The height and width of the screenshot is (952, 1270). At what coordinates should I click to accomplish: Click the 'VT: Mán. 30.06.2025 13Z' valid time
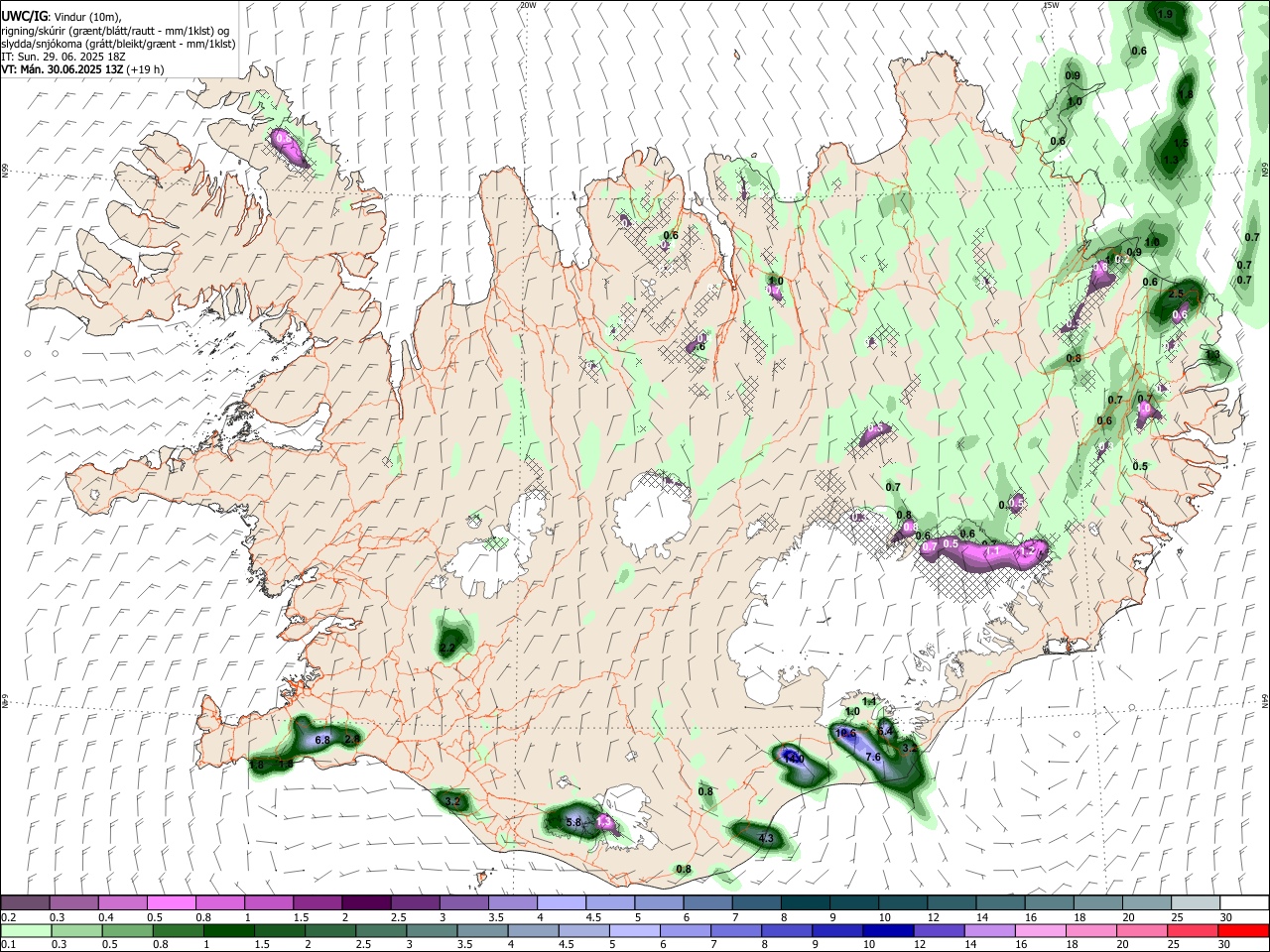pyautogui.click(x=62, y=69)
